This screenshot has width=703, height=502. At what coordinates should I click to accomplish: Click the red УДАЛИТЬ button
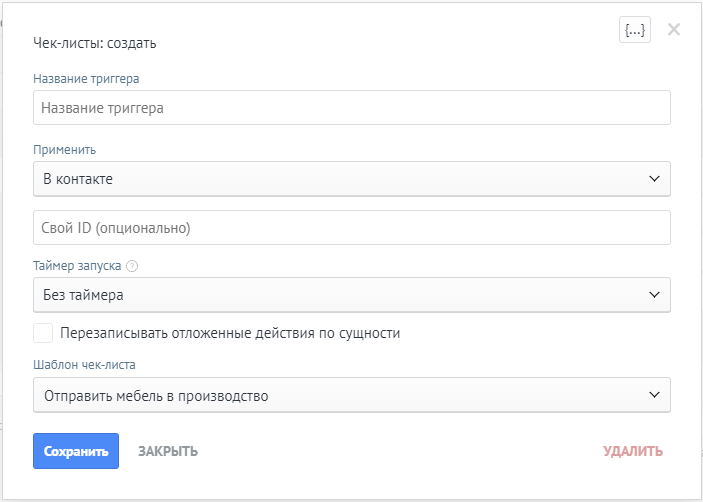pos(632,451)
